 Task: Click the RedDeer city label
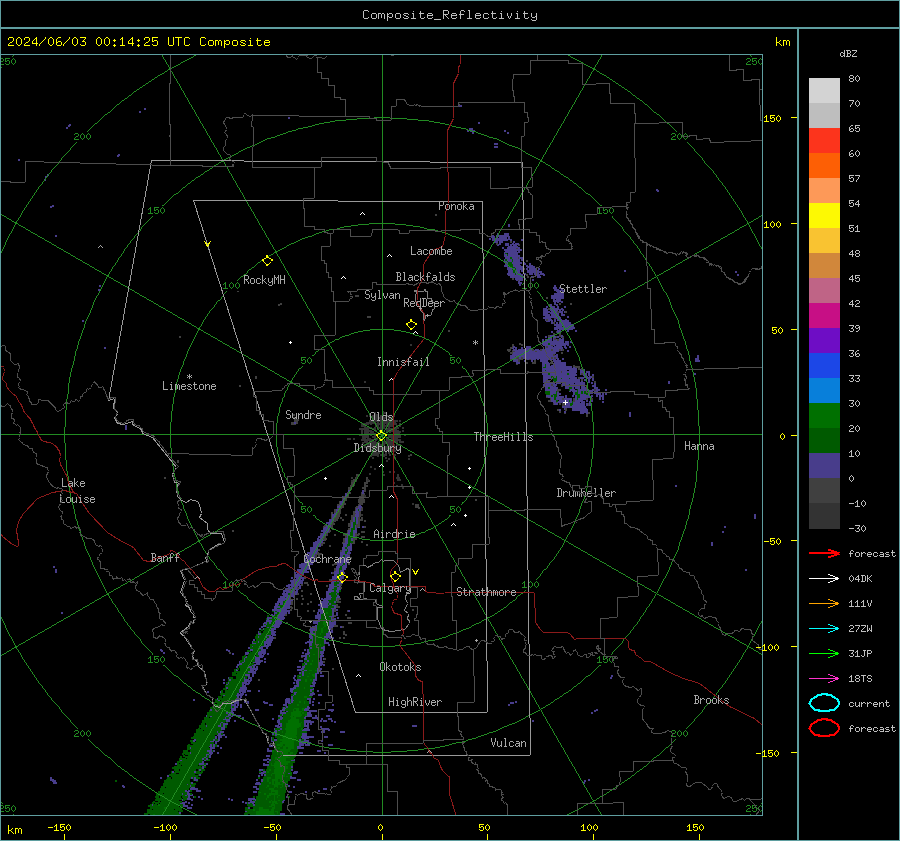[x=424, y=303]
